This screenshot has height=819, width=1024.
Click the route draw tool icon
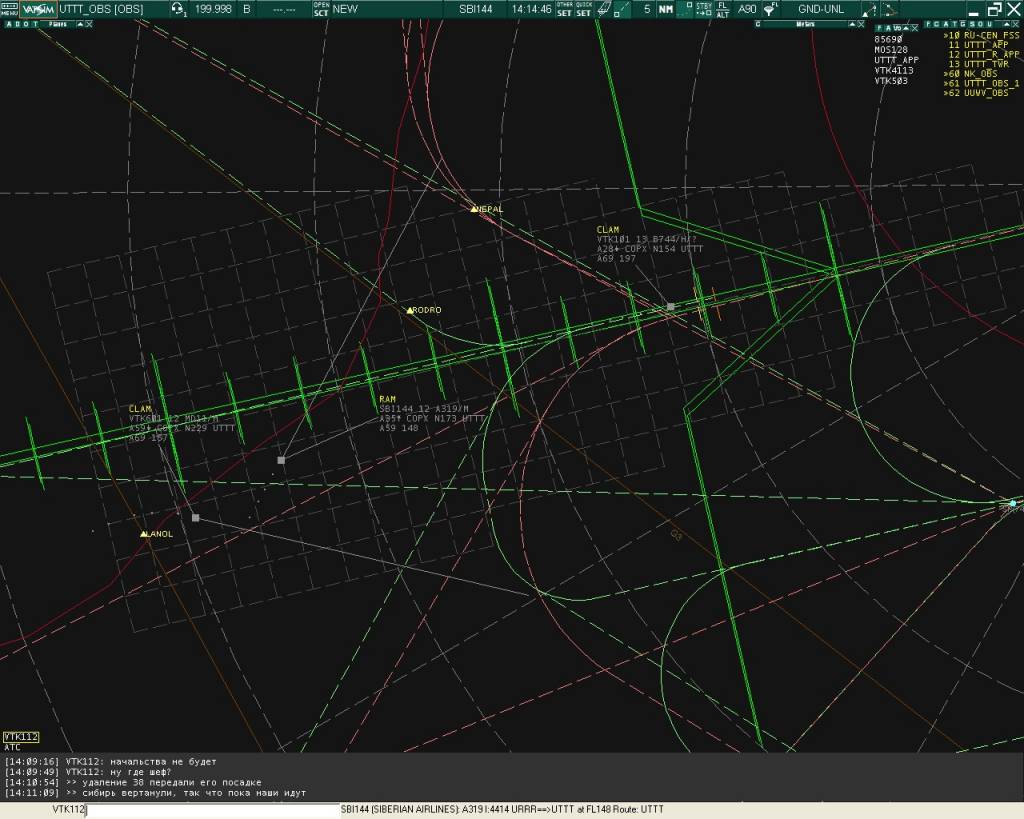tap(889, 9)
